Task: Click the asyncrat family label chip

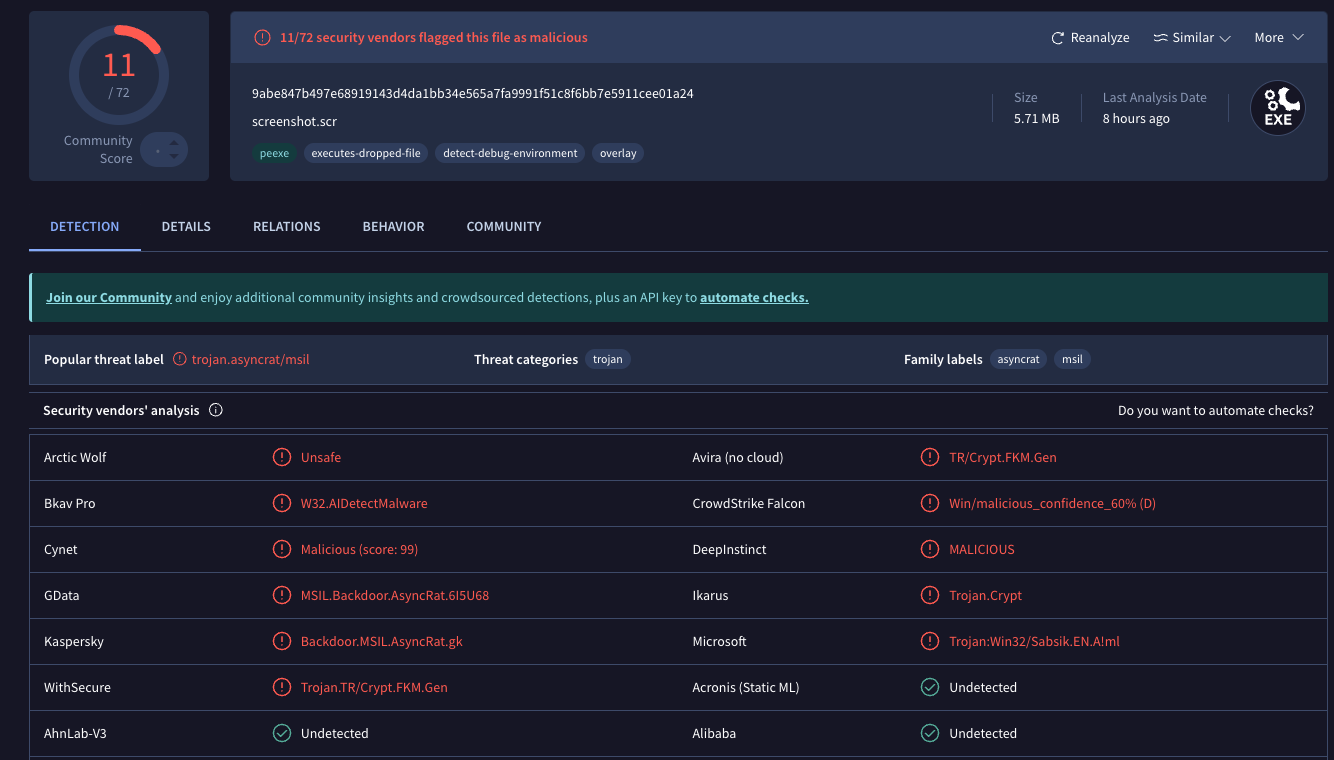Action: coord(1018,359)
